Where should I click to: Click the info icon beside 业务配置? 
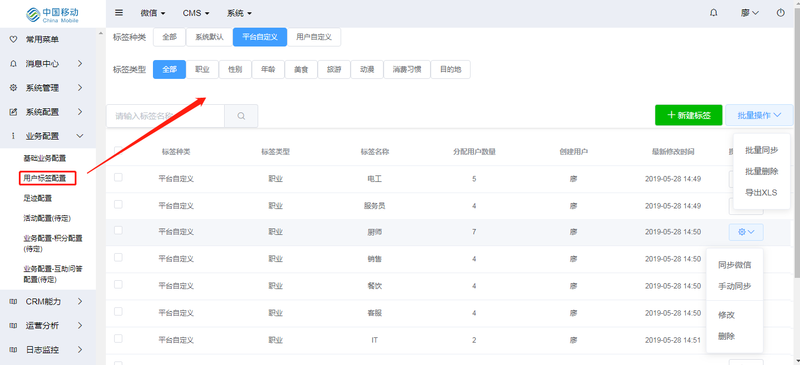tap(14, 136)
